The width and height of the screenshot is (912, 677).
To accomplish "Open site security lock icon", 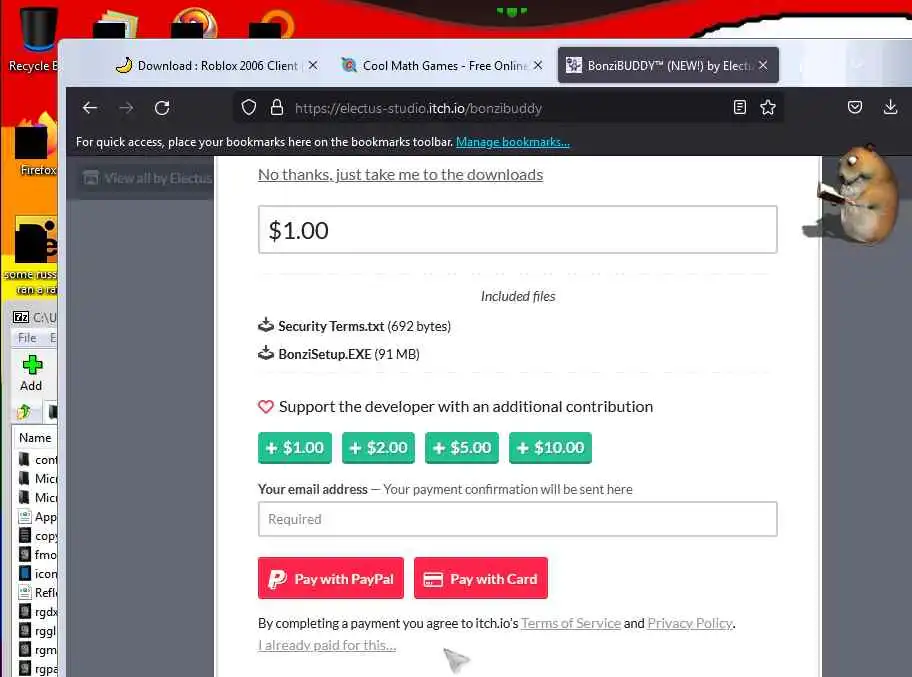I will (277, 108).
